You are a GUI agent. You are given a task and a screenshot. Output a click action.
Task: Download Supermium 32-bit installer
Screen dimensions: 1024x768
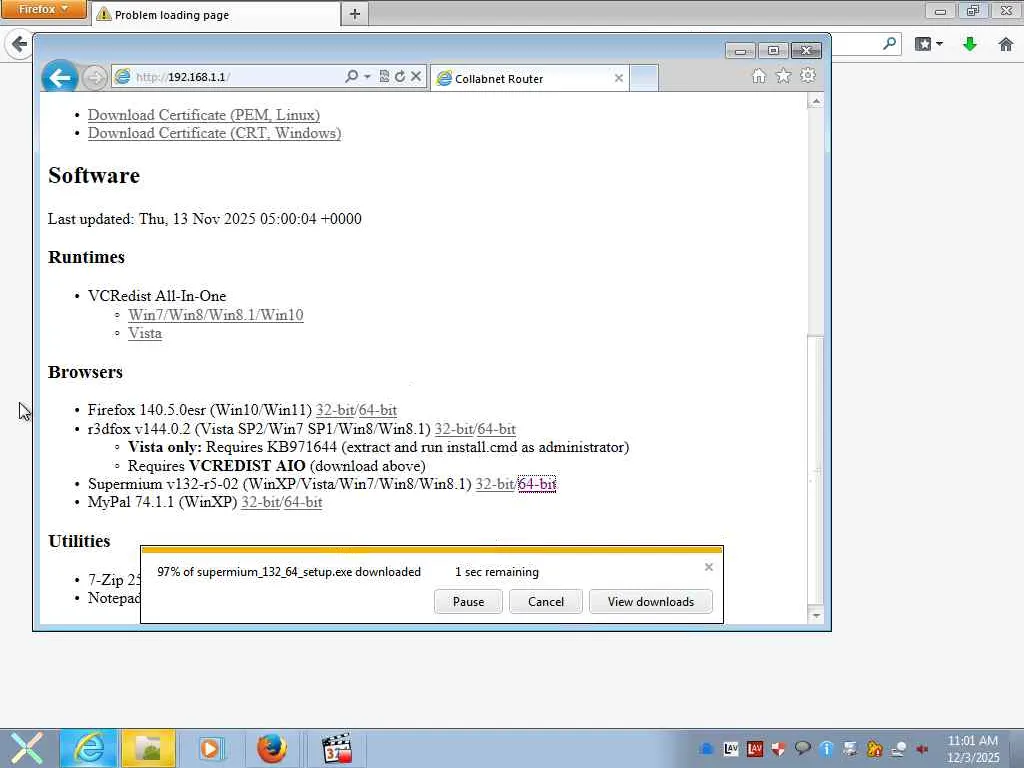tap(494, 484)
